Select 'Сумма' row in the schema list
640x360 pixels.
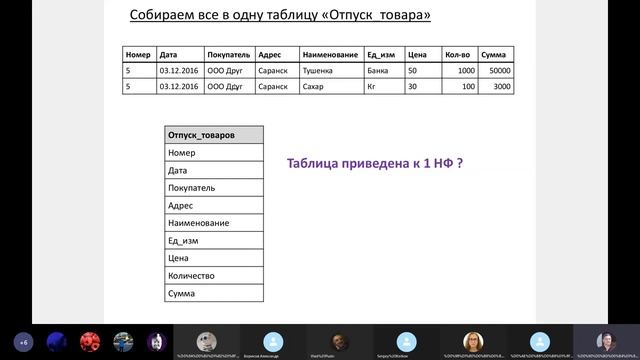coord(214,293)
